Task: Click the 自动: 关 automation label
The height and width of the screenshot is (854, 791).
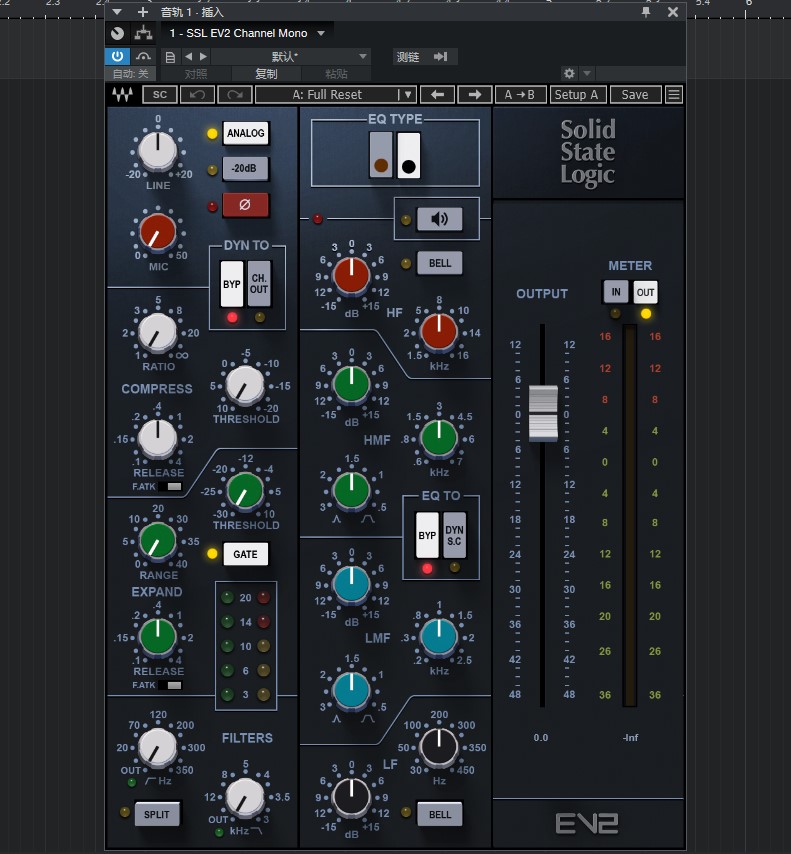Action: pos(130,74)
